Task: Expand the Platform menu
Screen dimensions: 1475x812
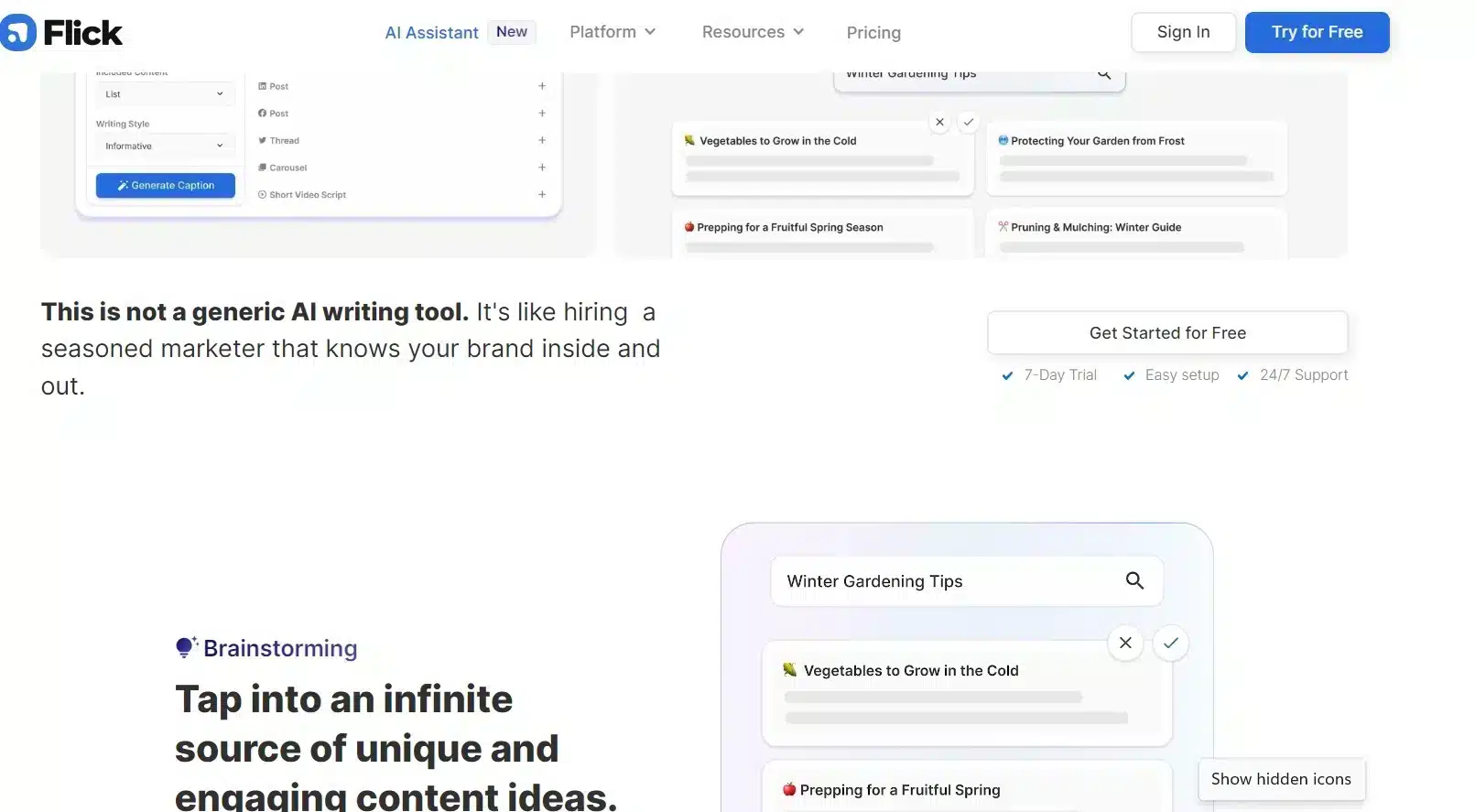Action: click(x=613, y=32)
